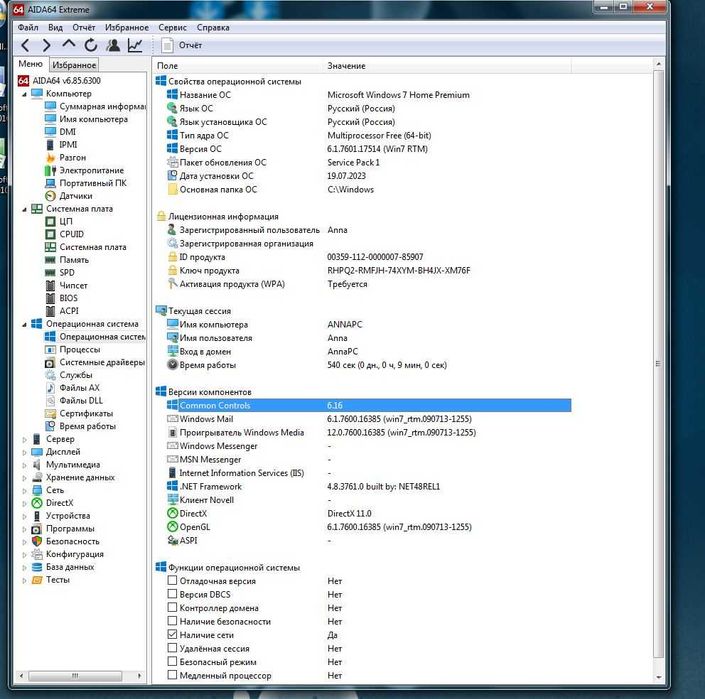Image resolution: width=705 pixels, height=699 pixels.
Task: Expand the Хранение данных tree node
Action: tap(24, 478)
